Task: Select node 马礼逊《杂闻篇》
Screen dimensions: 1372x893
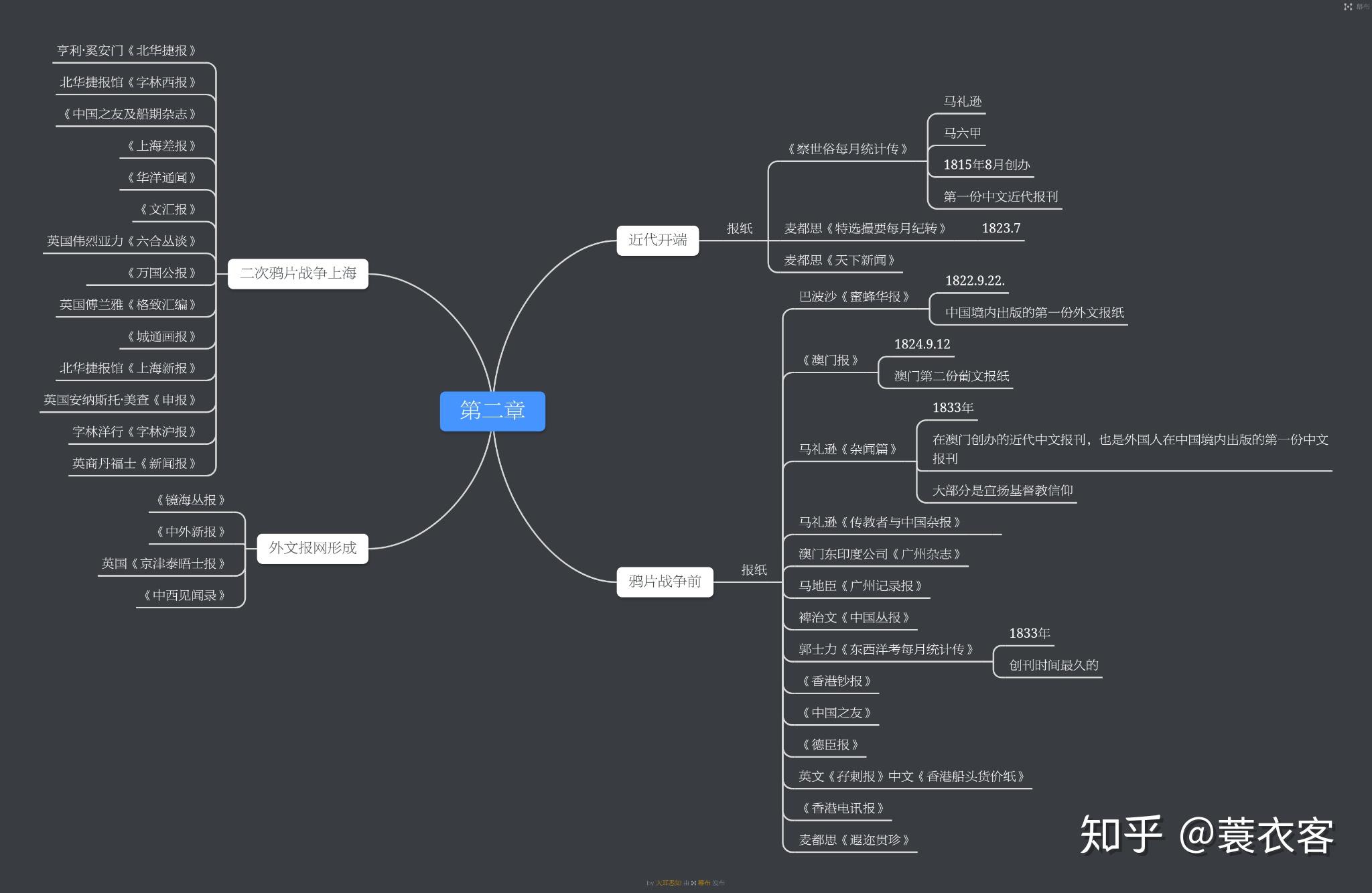Action: pyautogui.click(x=849, y=450)
